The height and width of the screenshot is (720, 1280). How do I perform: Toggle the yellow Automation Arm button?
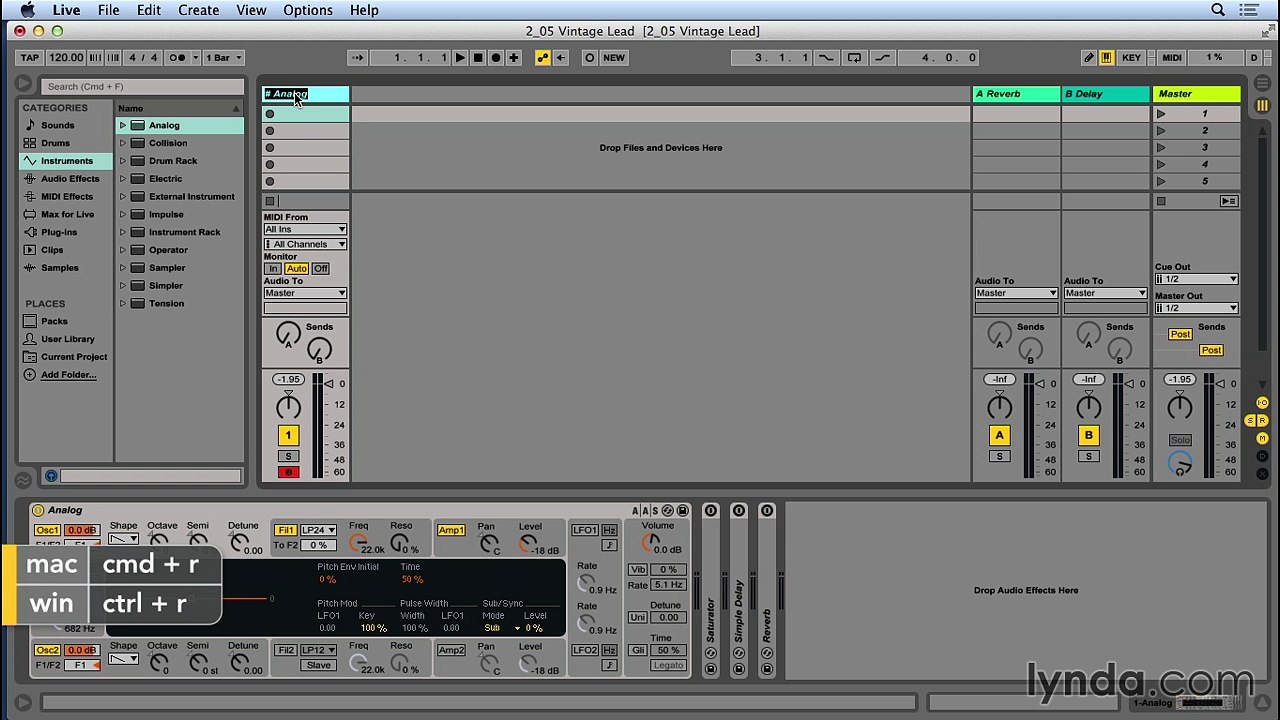click(x=543, y=58)
